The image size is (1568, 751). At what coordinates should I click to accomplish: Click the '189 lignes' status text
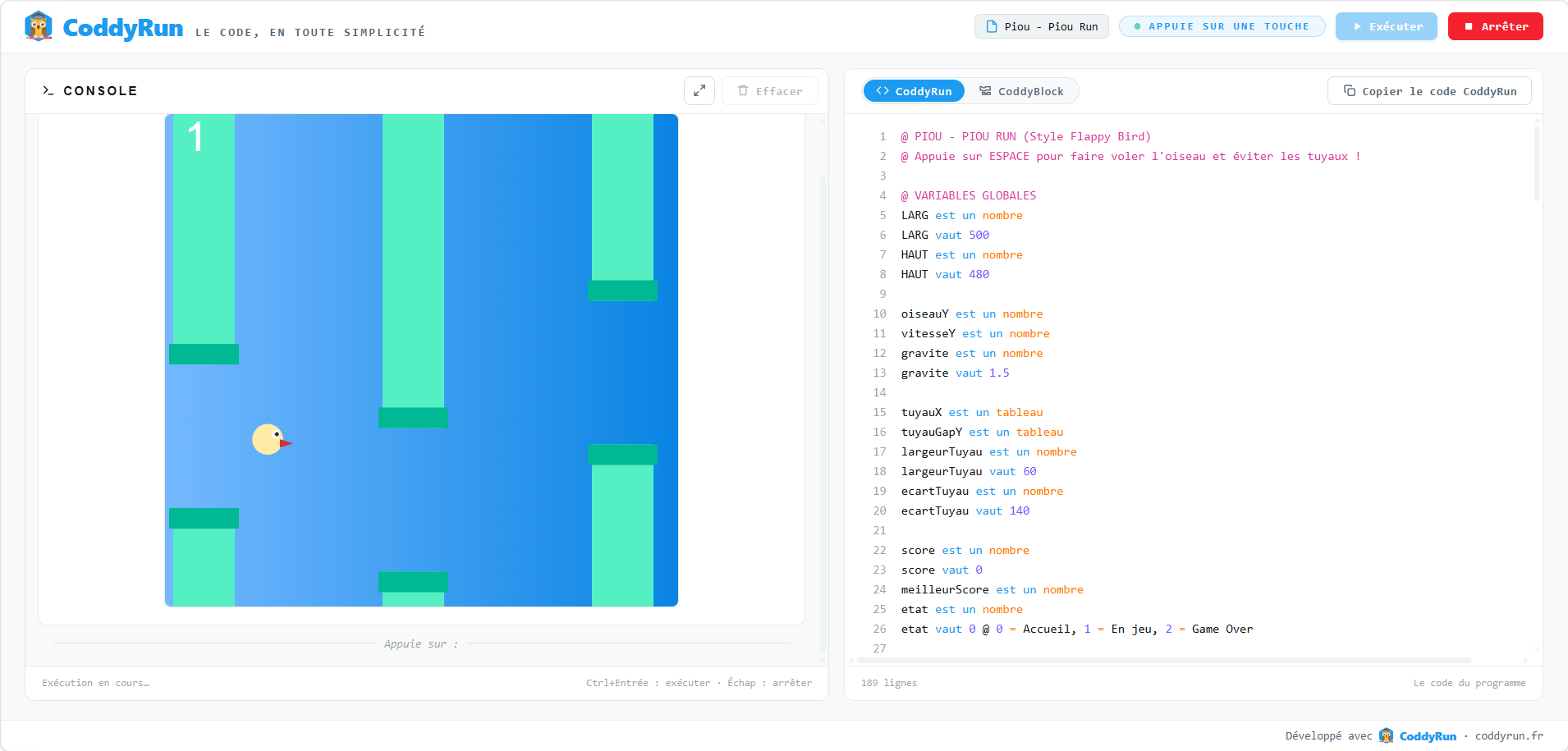(x=889, y=683)
